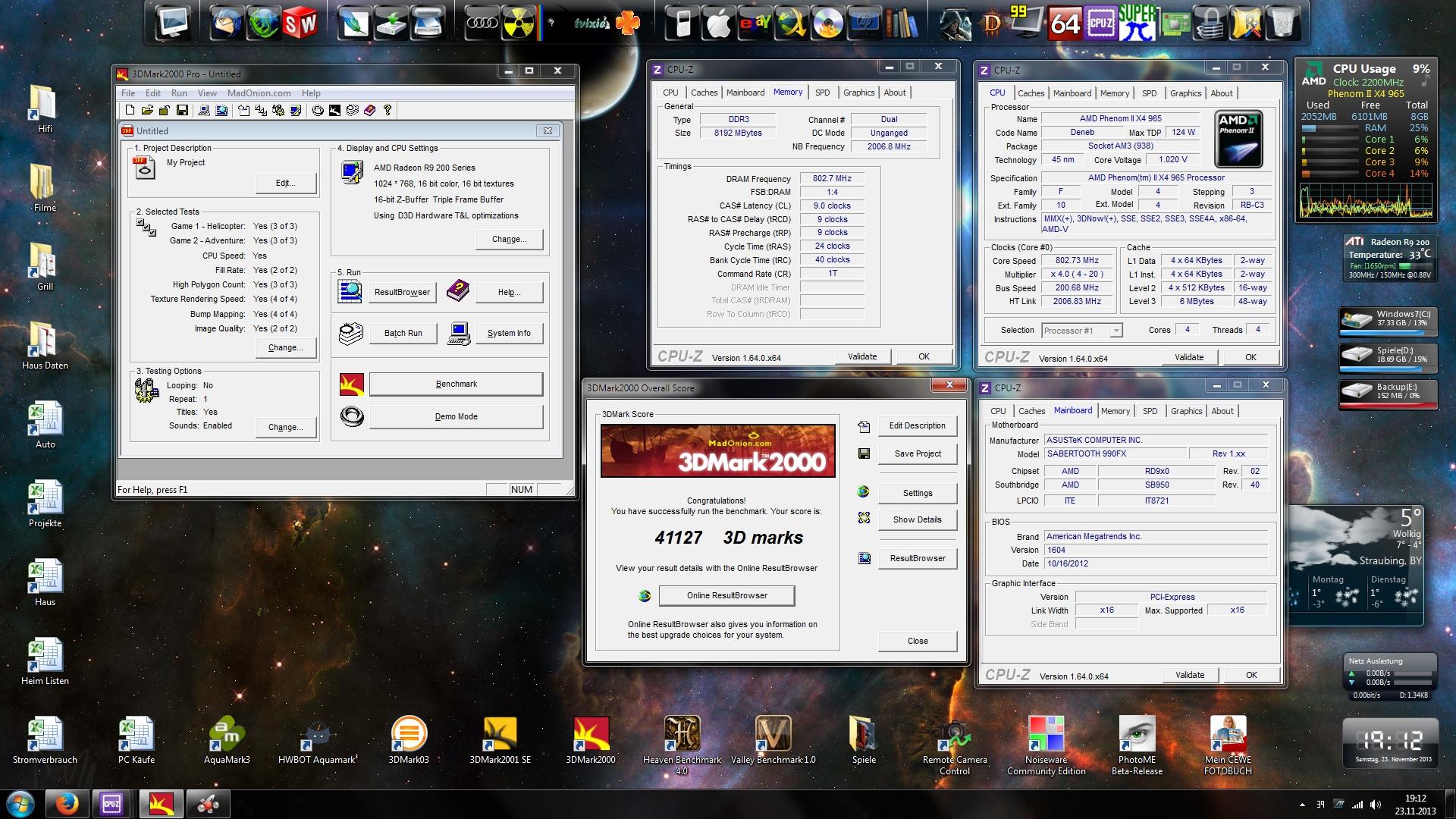Image resolution: width=1456 pixels, height=819 pixels.
Task: Click the Benchmark run icon in 3DMark2000 toolbar
Action: point(334,110)
